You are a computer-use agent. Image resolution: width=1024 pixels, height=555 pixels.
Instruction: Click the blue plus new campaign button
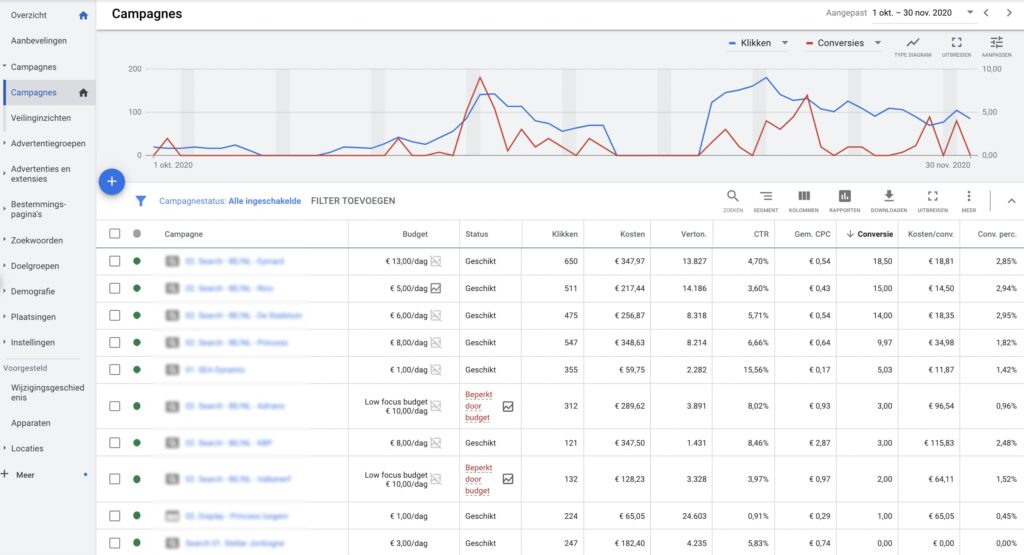pyautogui.click(x=112, y=182)
